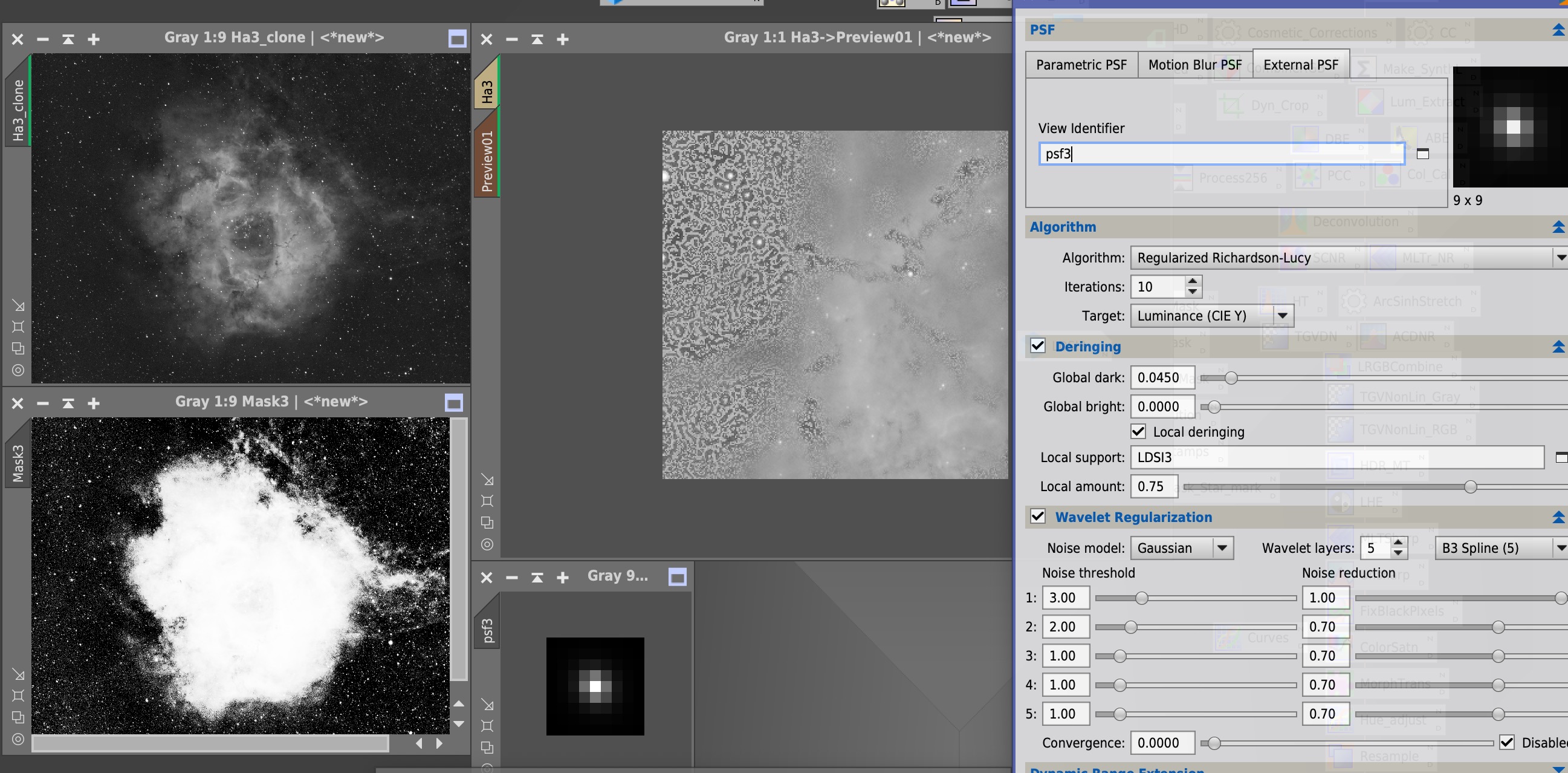This screenshot has height=773, width=1568.
Task: Click the noise reduction field for layer 2
Action: (1326, 627)
